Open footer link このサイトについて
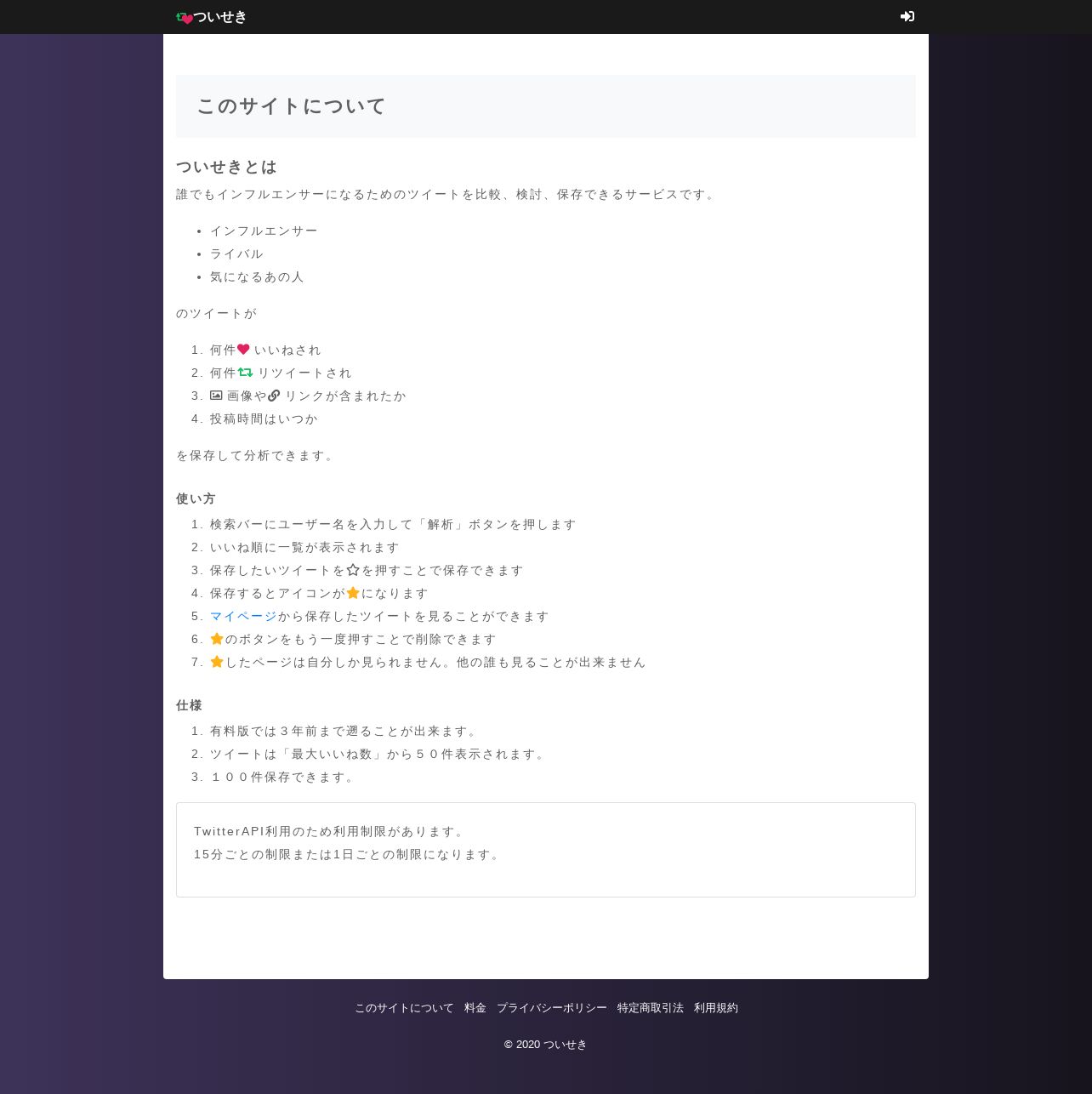This screenshot has height=1094, width=1092. coord(404,1008)
